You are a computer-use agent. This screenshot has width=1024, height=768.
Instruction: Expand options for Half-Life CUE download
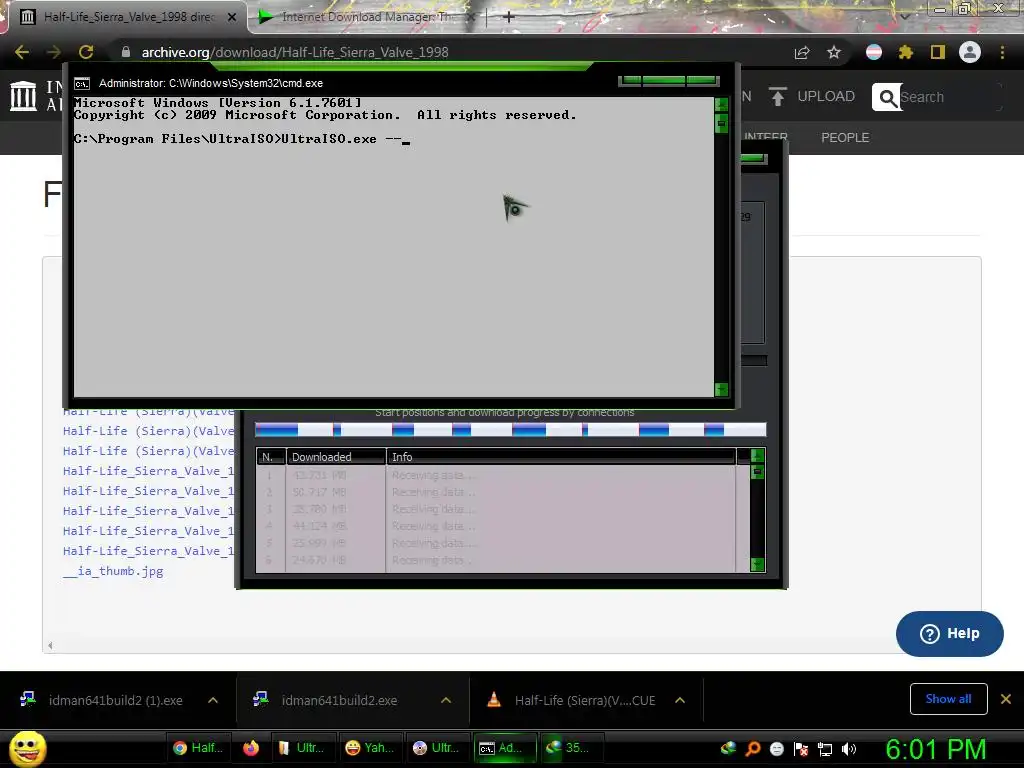[x=680, y=700]
